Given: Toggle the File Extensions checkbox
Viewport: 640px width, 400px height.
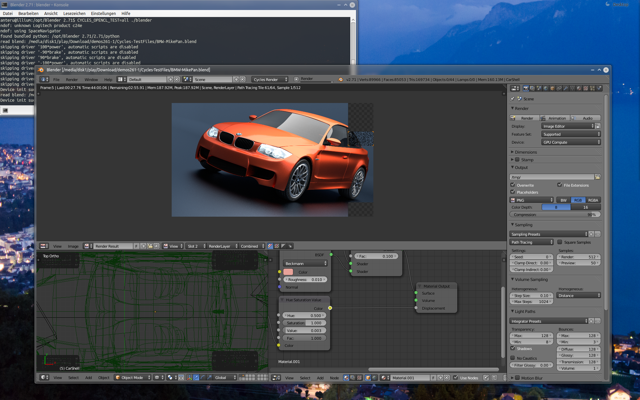Looking at the screenshot, I should 560,185.
